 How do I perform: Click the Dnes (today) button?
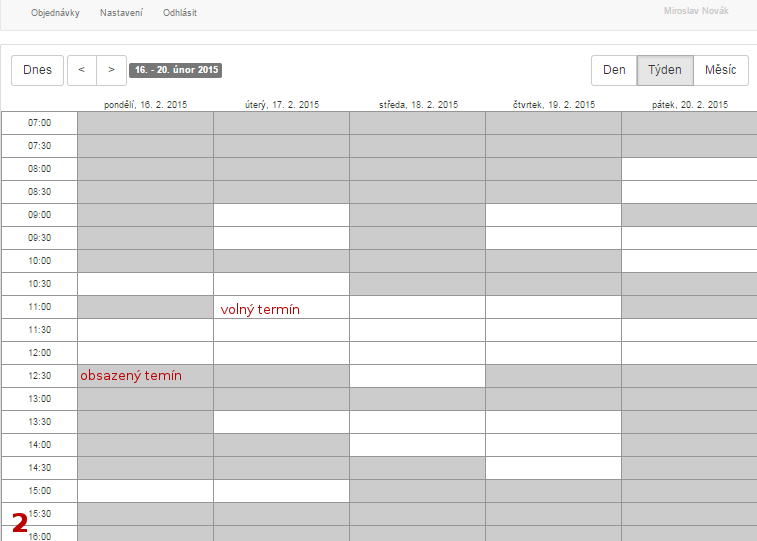[x=37, y=70]
